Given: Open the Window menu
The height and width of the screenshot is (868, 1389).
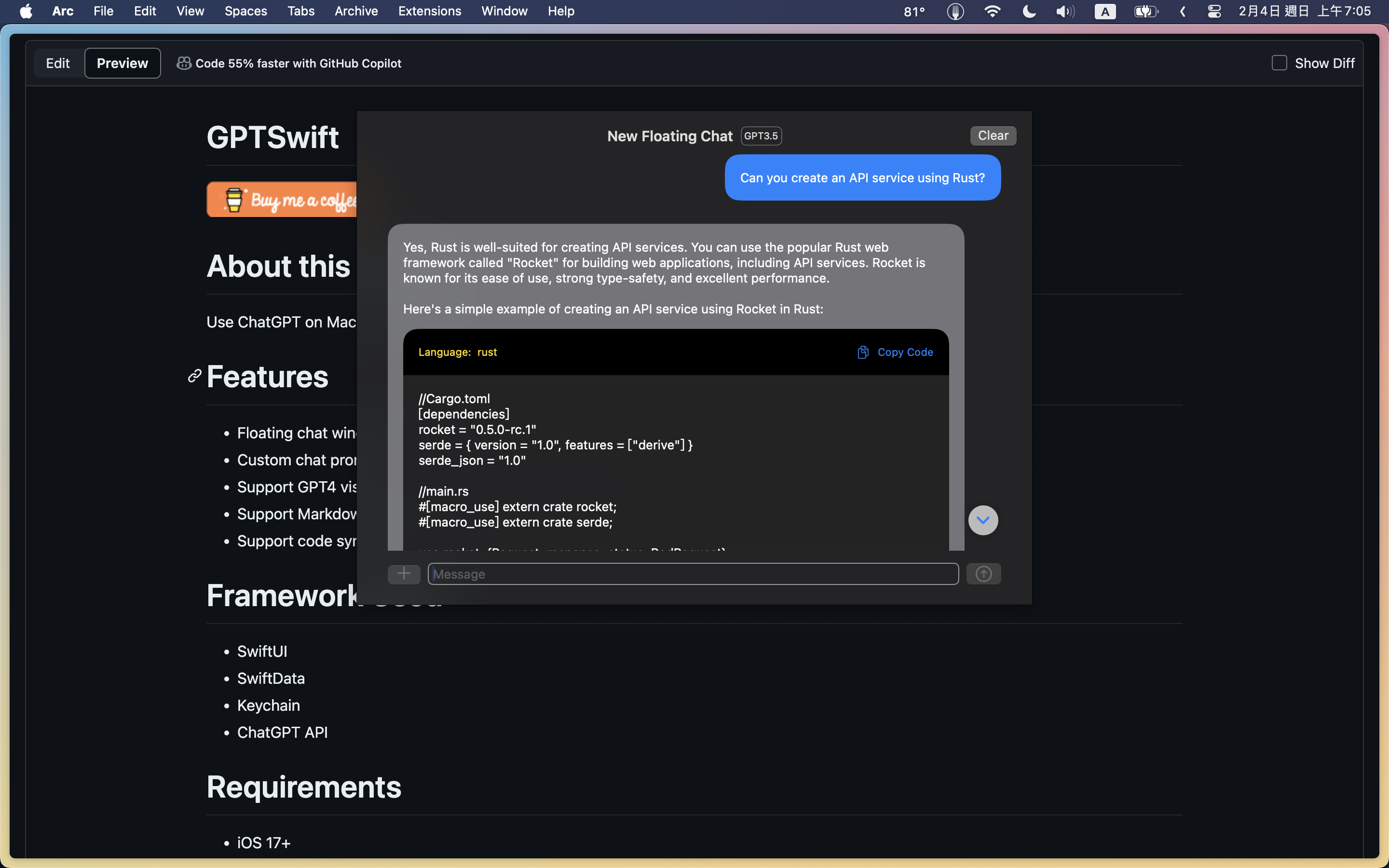Looking at the screenshot, I should pos(504,11).
